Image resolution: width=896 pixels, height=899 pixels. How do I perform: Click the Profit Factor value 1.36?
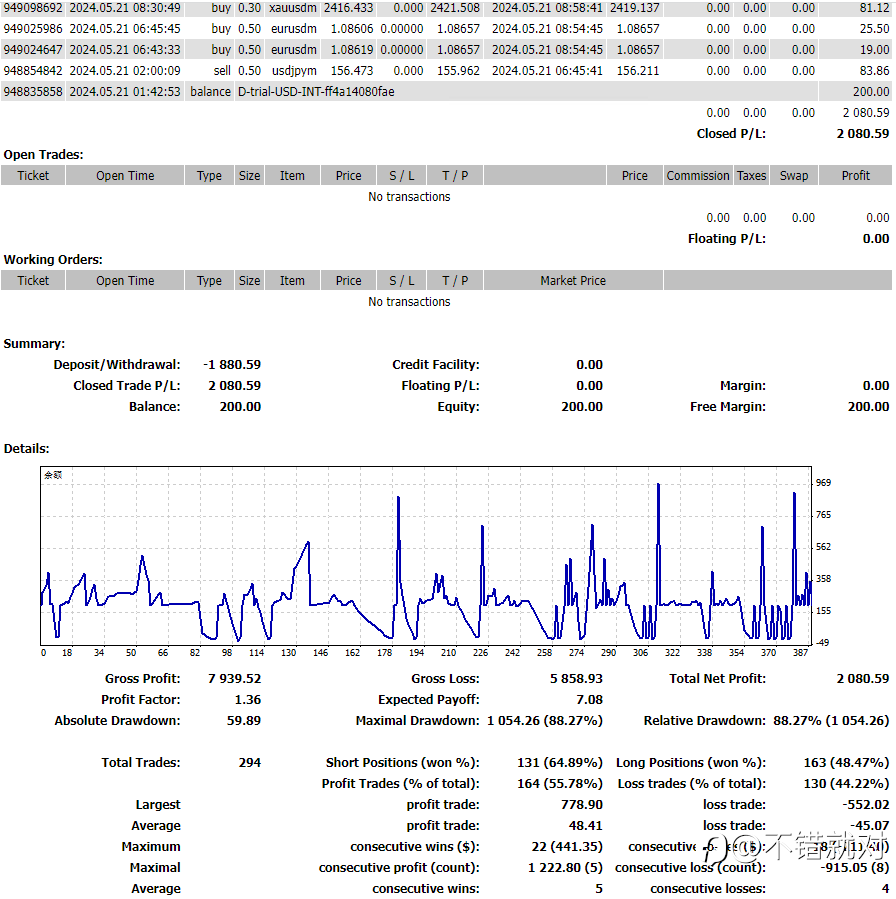[x=248, y=699]
